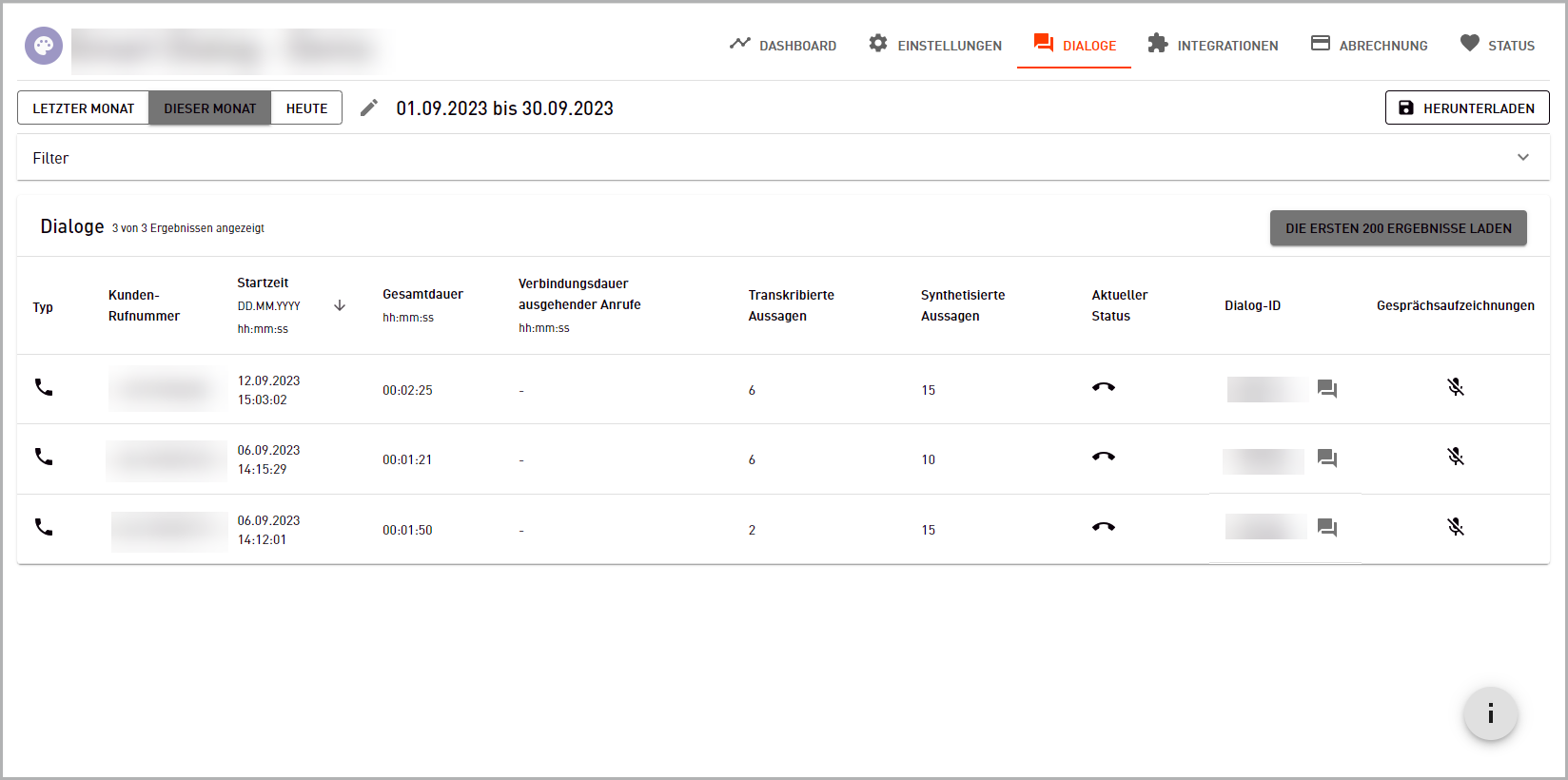Viewport: 1568px width, 780px height.
Task: Open the Dashboard tab
Action: tap(783, 45)
